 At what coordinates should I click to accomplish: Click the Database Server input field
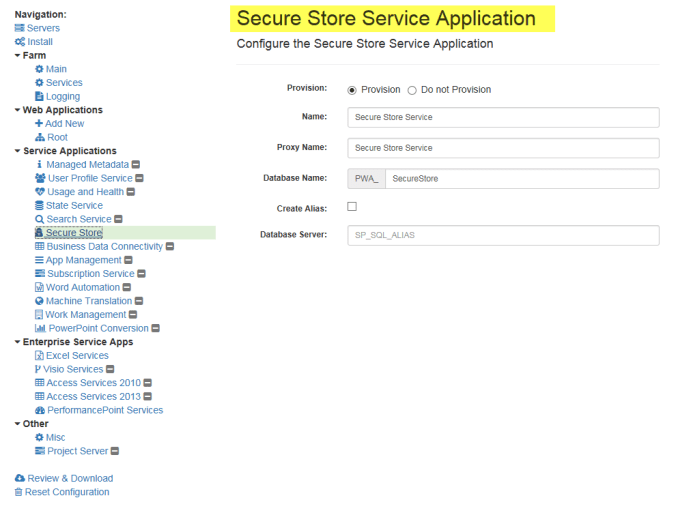coord(503,235)
